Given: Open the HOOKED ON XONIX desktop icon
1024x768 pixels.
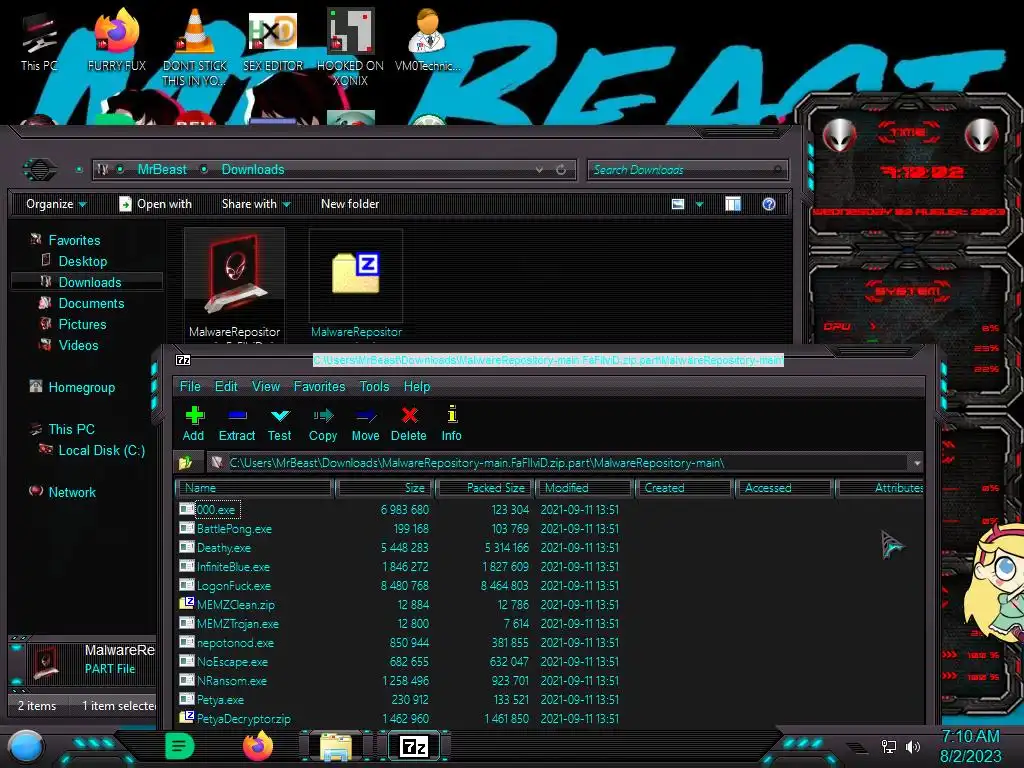Looking at the screenshot, I should (x=350, y=47).
